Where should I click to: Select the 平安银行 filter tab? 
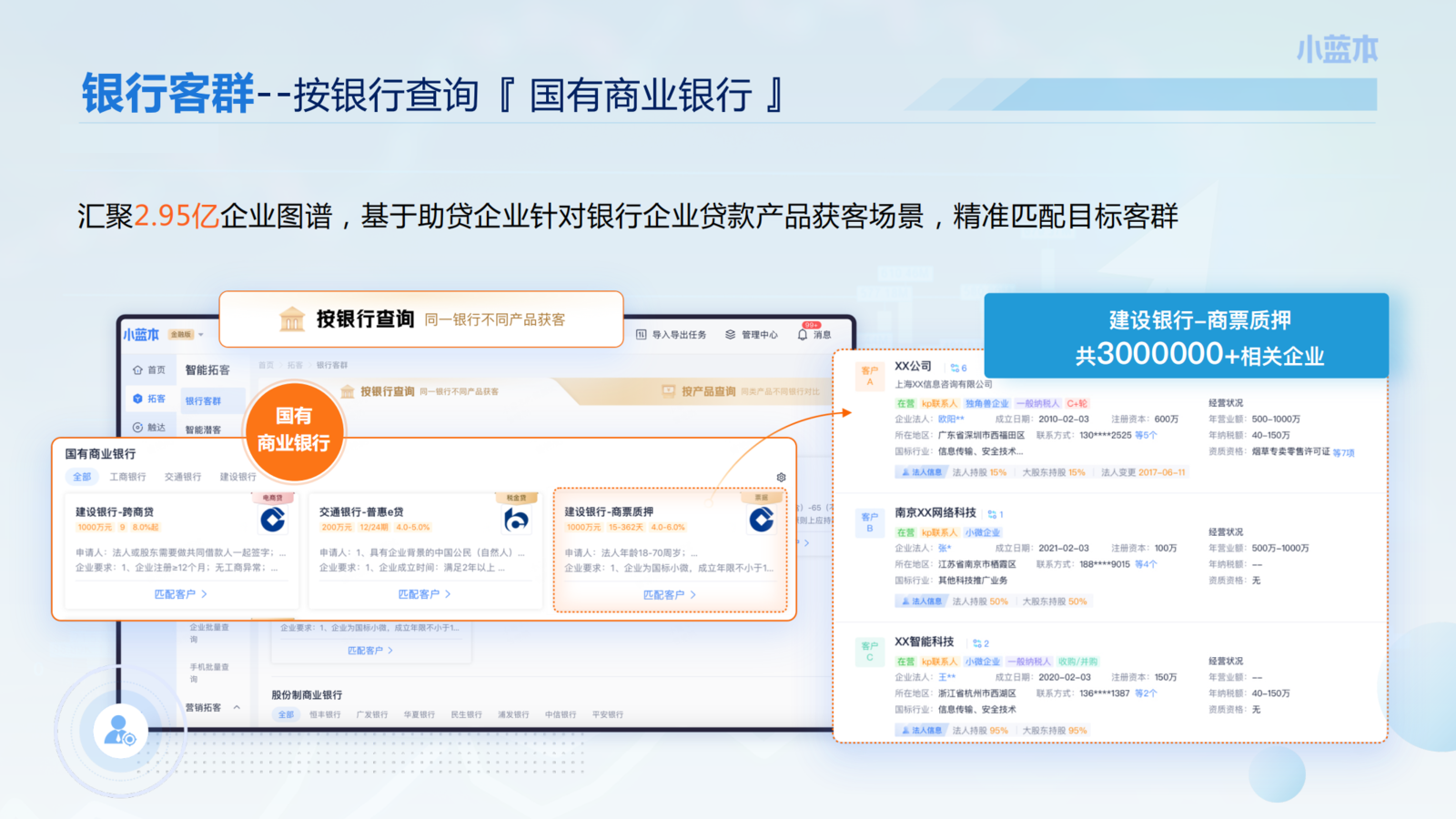point(608,714)
